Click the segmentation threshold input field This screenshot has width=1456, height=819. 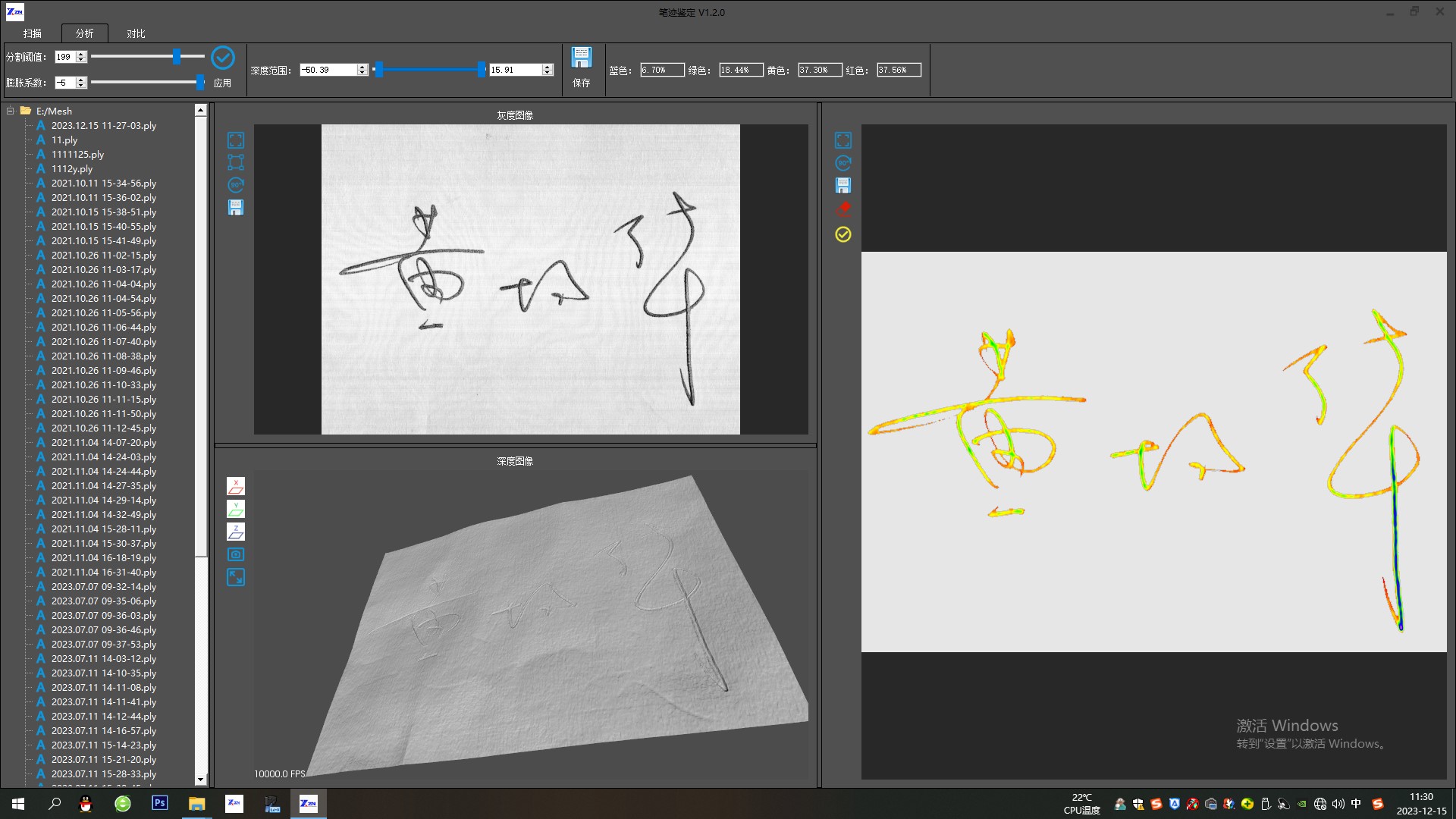pyautogui.click(x=65, y=57)
